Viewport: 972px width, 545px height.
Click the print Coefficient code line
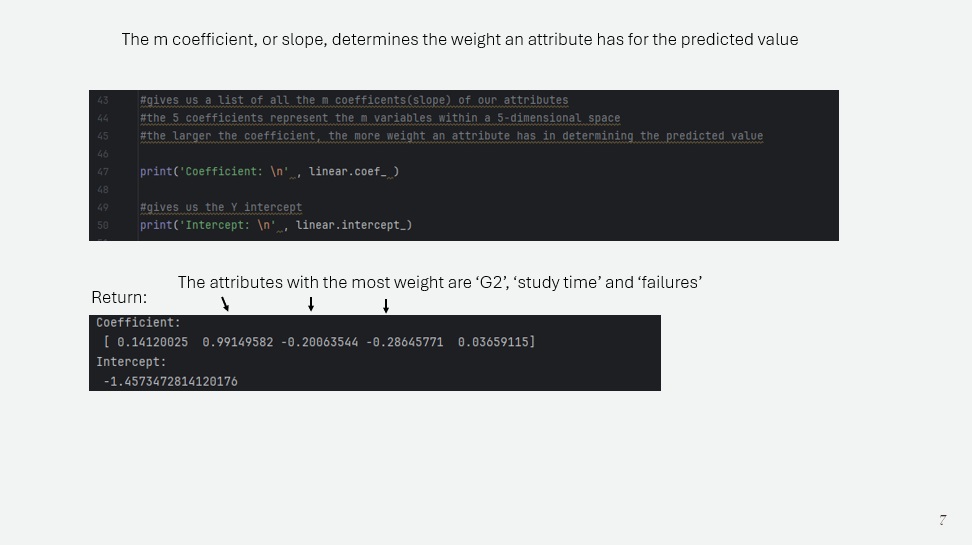point(270,172)
